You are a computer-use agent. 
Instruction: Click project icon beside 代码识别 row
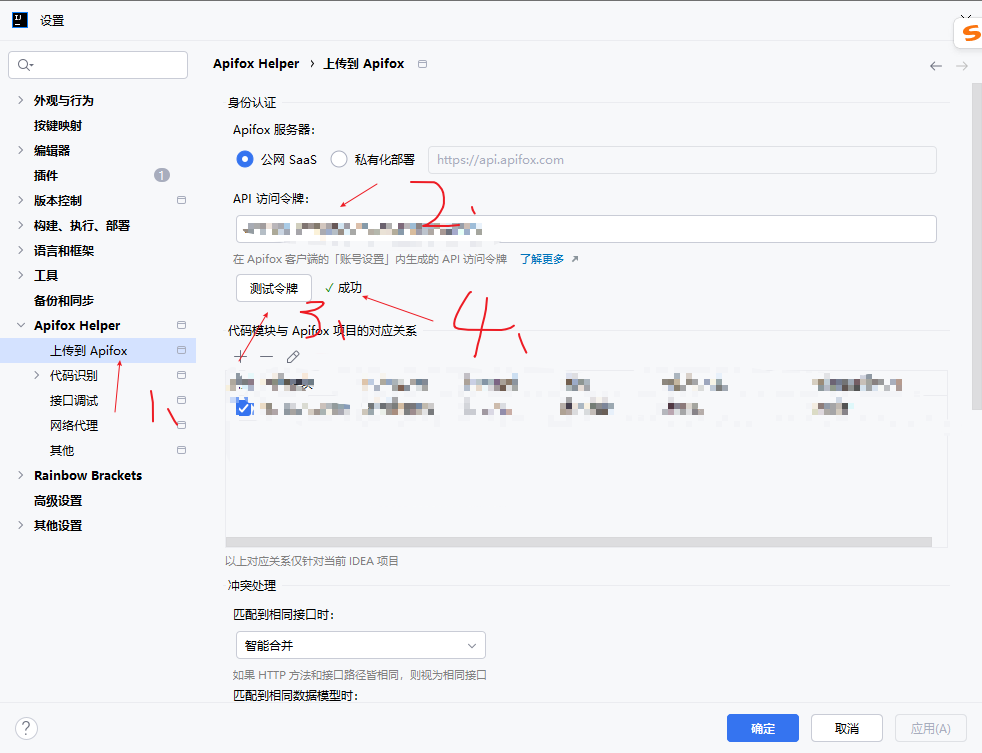[182, 375]
